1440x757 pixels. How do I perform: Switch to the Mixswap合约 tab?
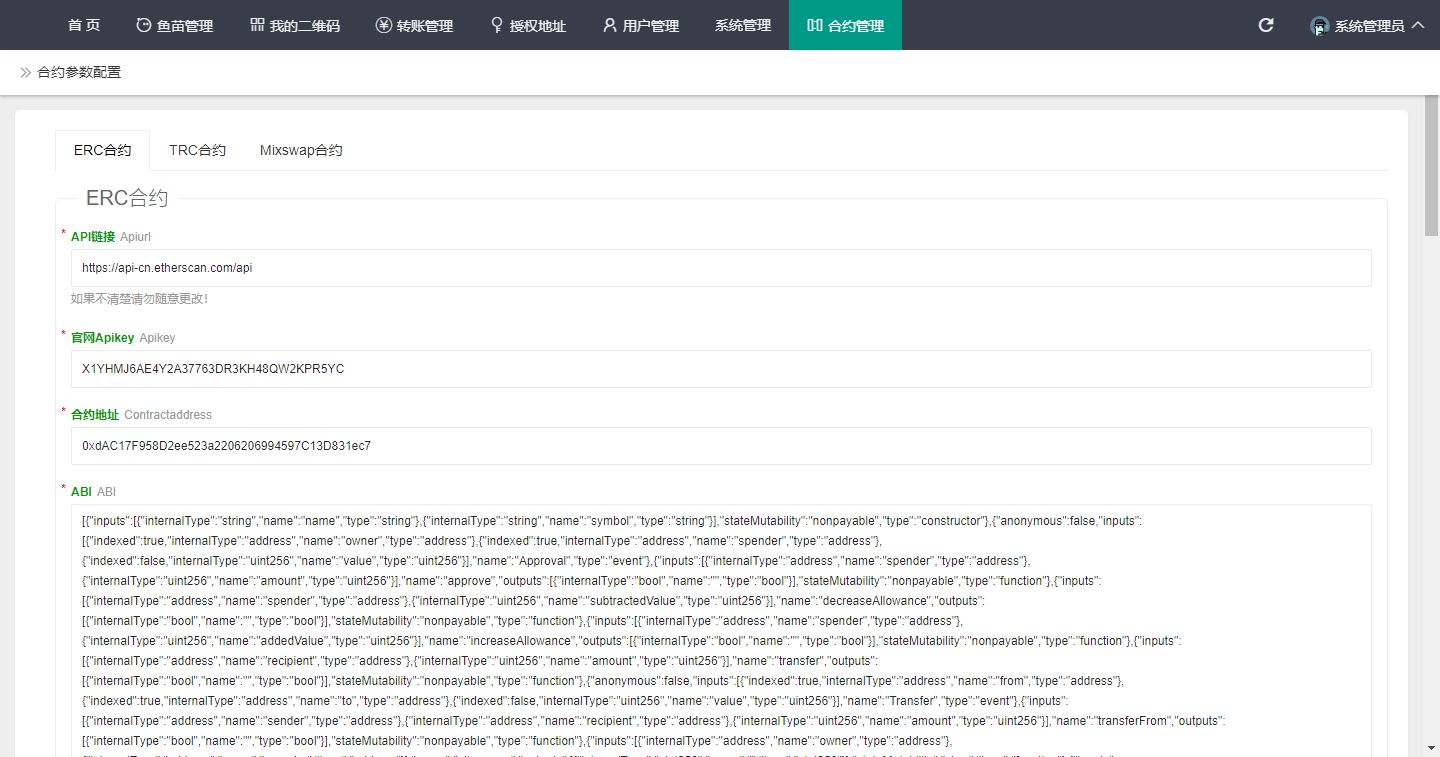click(301, 150)
